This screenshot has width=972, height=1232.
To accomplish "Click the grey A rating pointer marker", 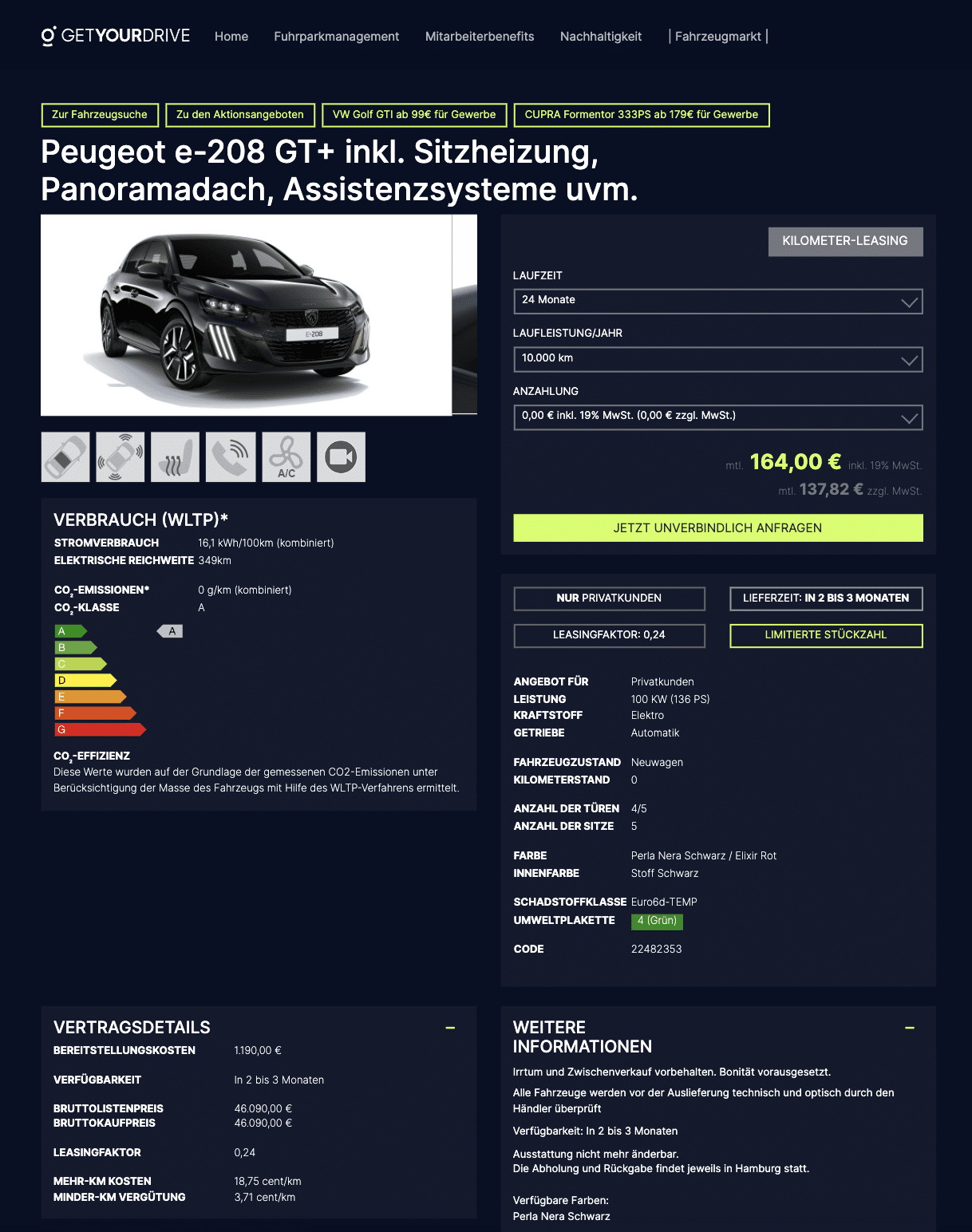I will tap(170, 631).
